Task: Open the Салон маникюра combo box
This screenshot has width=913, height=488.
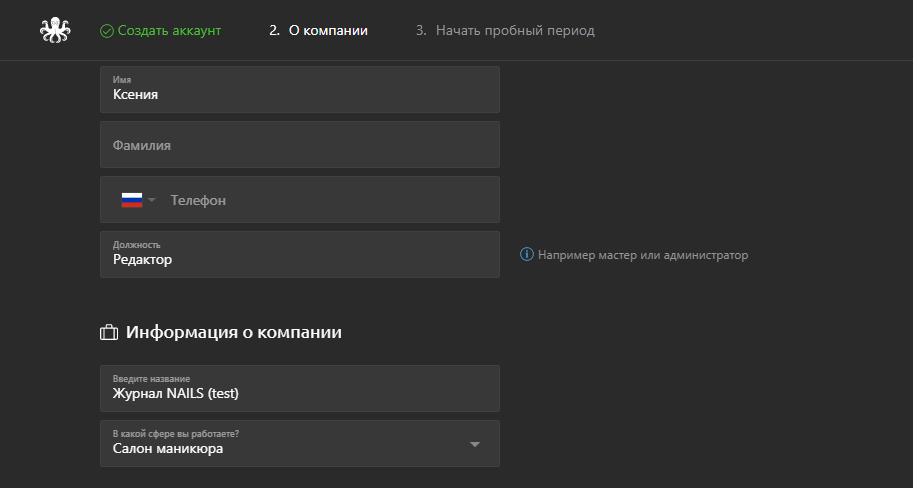Action: pyautogui.click(x=300, y=443)
